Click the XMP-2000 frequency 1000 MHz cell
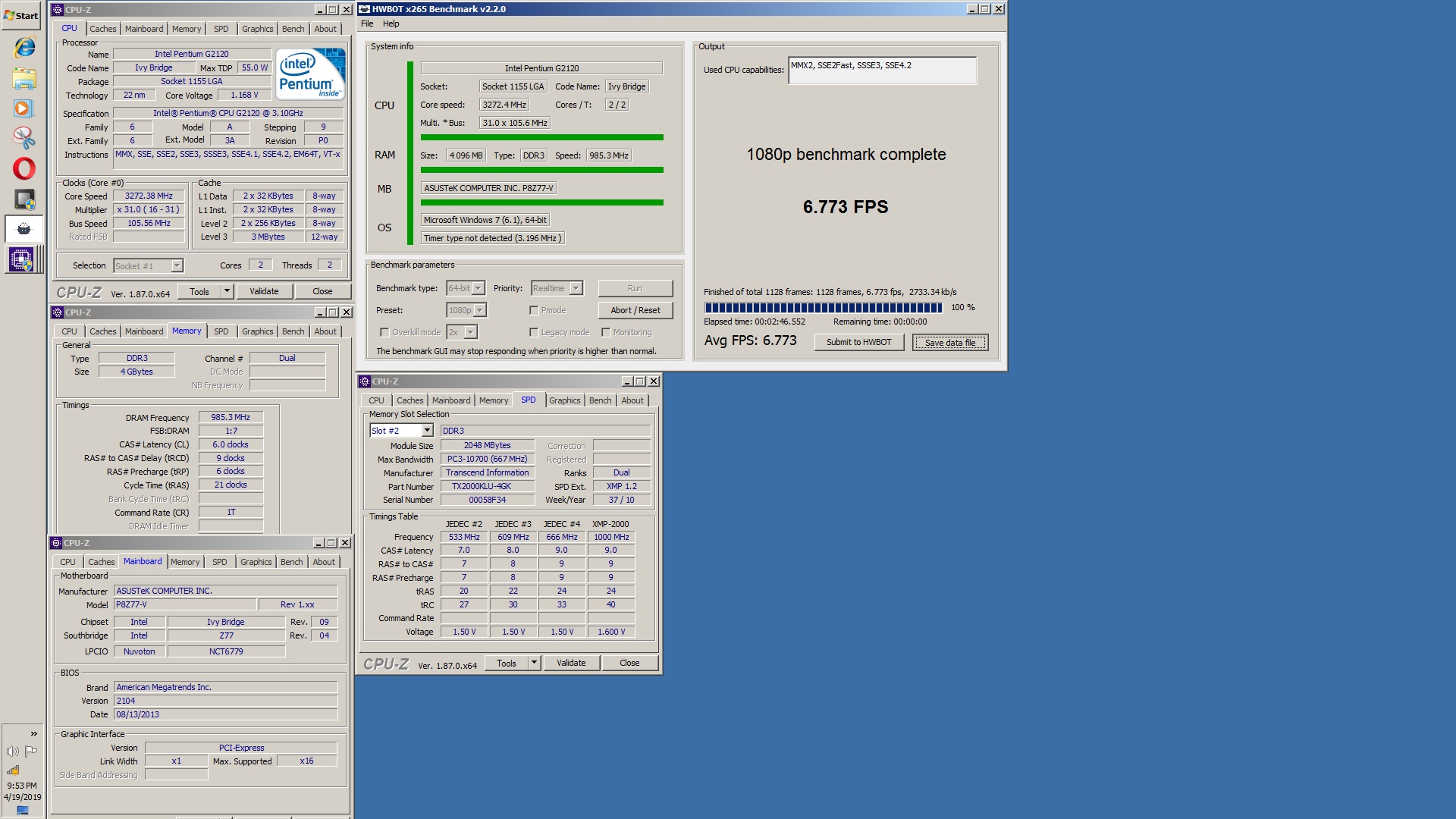Image resolution: width=1456 pixels, height=819 pixels. [x=611, y=537]
